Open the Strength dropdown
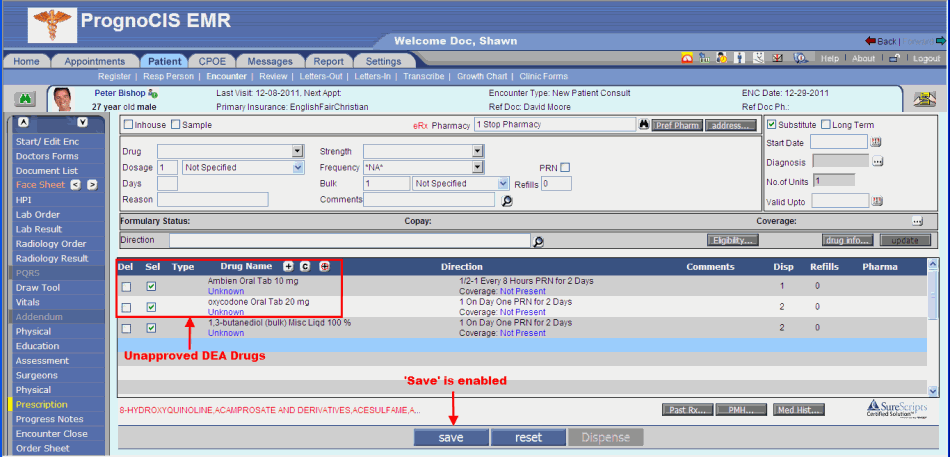This screenshot has width=950, height=457. [477, 151]
